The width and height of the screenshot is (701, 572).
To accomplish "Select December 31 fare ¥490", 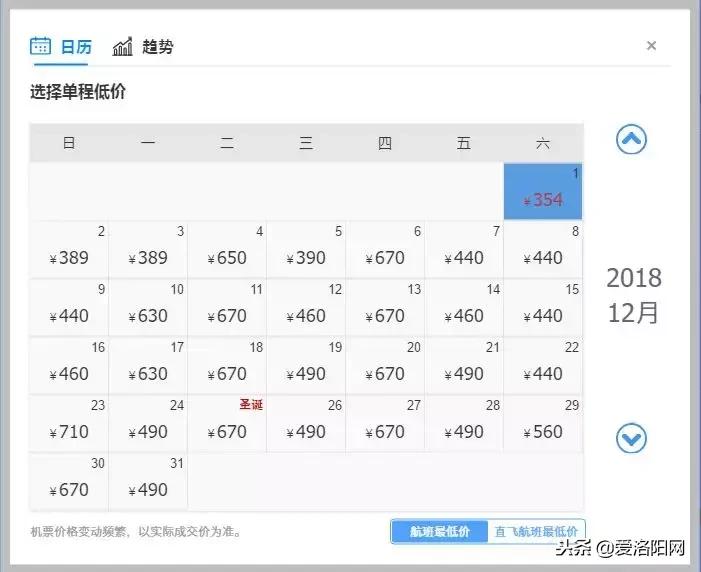I will click(148, 482).
